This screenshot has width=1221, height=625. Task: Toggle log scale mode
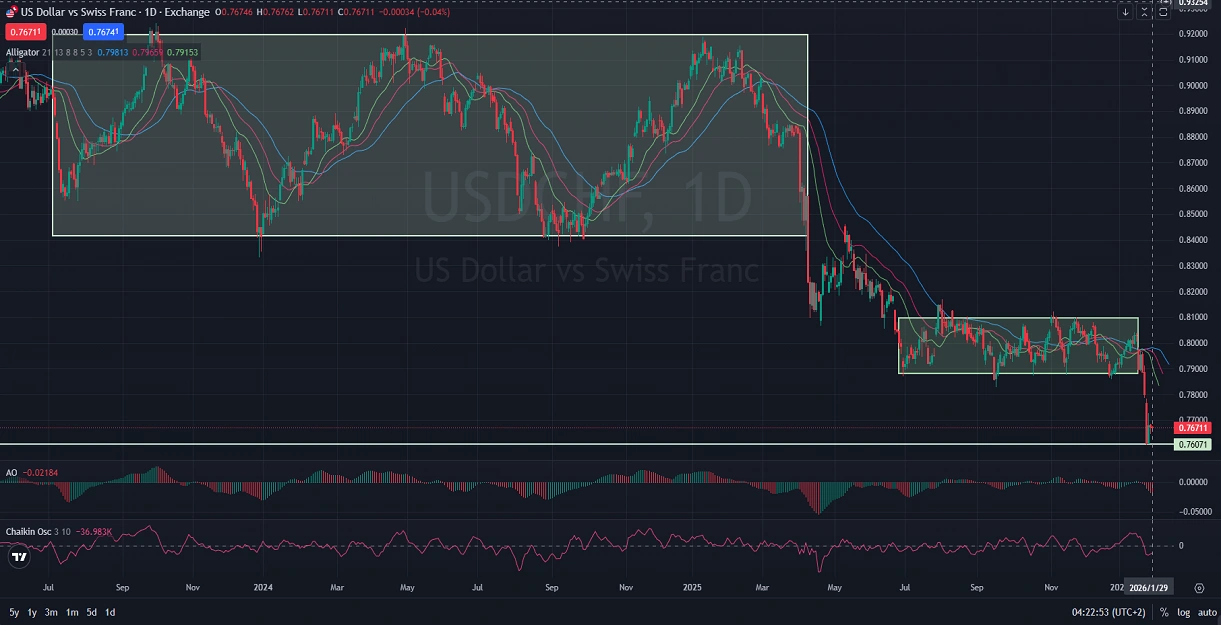point(1184,612)
